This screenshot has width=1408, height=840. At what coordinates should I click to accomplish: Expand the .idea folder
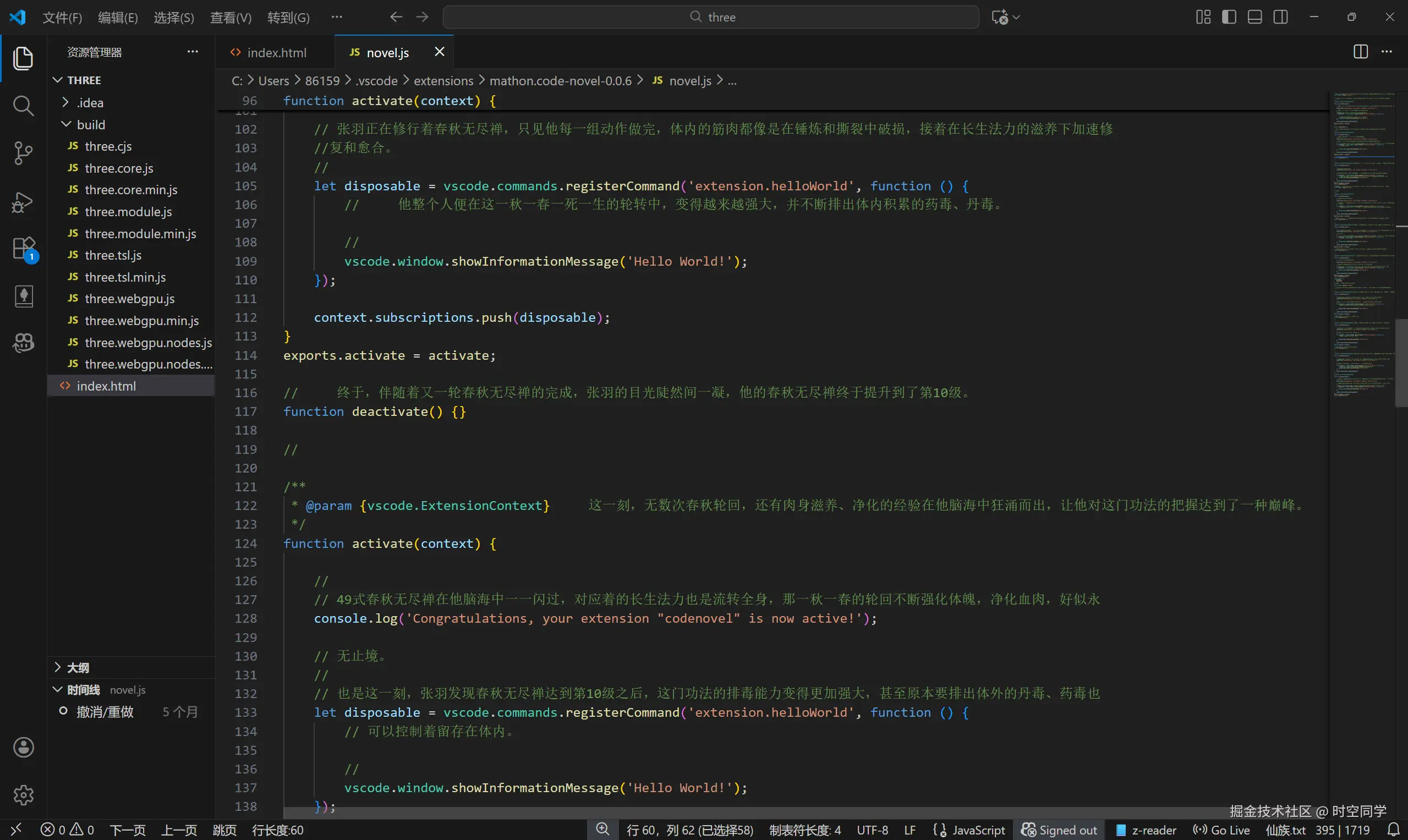90,102
